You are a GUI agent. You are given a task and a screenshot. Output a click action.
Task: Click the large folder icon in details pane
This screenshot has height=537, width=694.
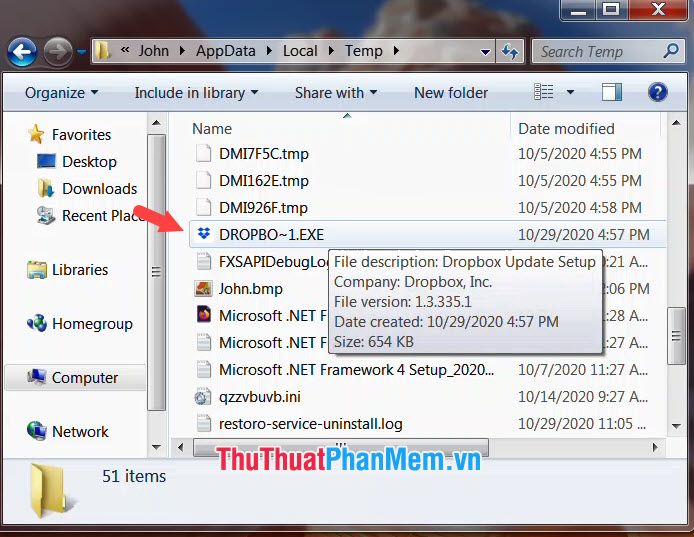pos(52,491)
